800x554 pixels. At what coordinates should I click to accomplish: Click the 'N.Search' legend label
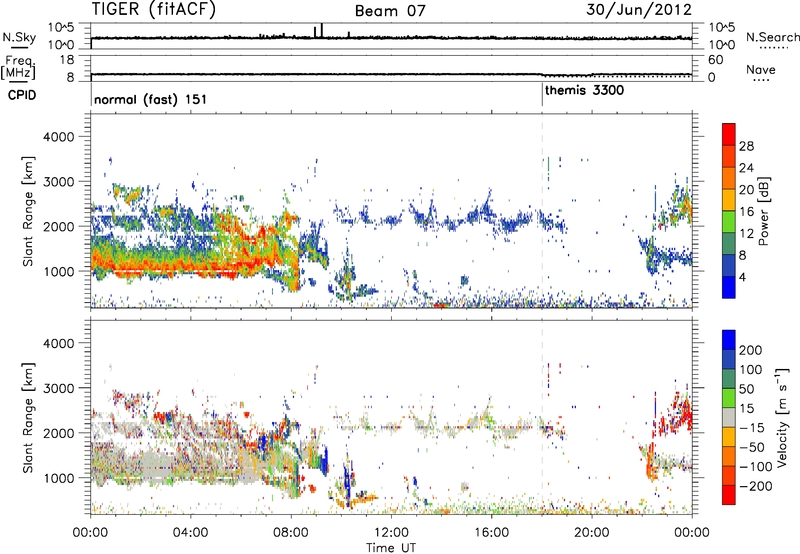coord(772,37)
